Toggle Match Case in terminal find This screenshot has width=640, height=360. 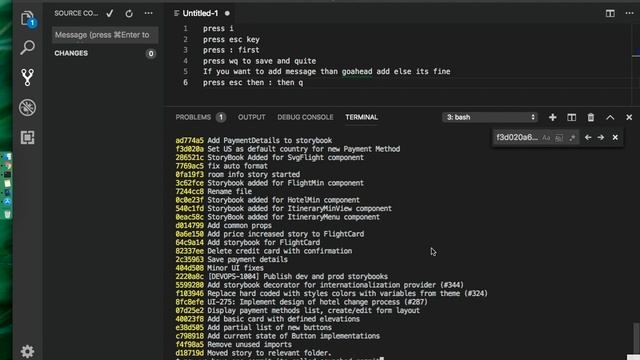click(x=546, y=138)
